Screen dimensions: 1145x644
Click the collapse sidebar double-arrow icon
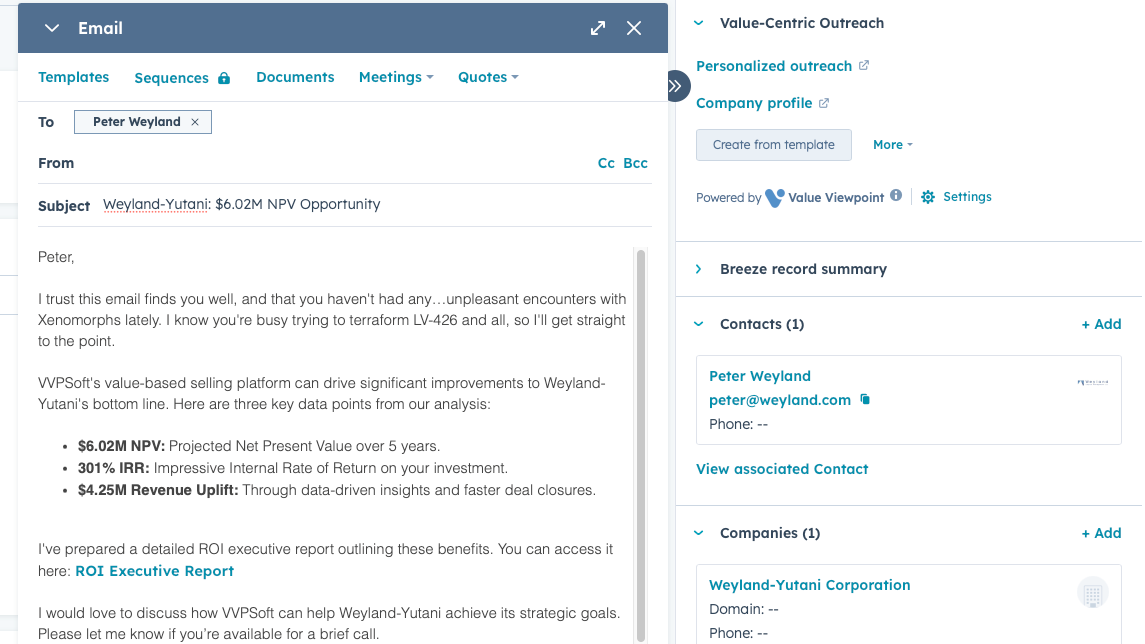(676, 86)
